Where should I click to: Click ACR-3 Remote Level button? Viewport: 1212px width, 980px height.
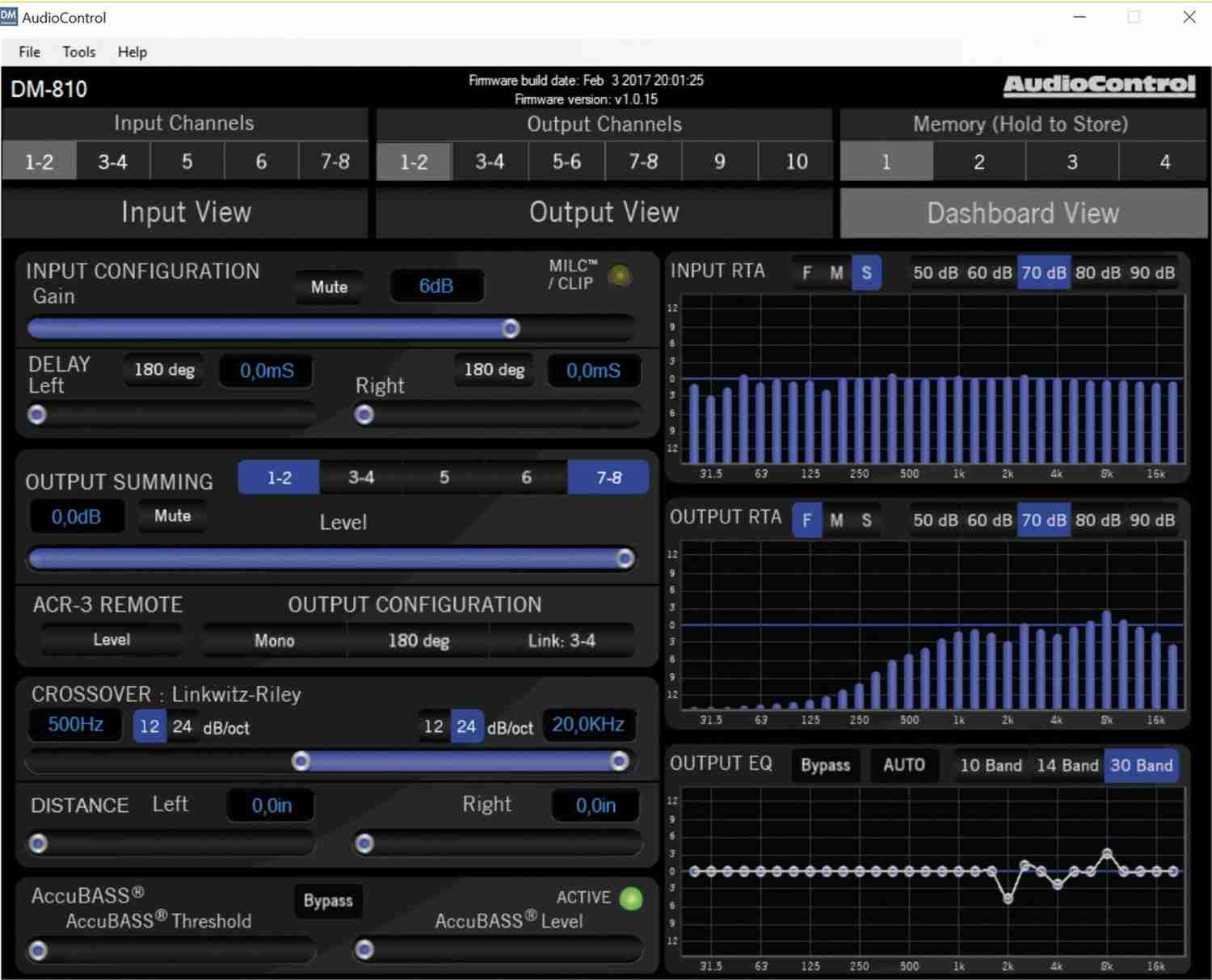click(x=112, y=640)
